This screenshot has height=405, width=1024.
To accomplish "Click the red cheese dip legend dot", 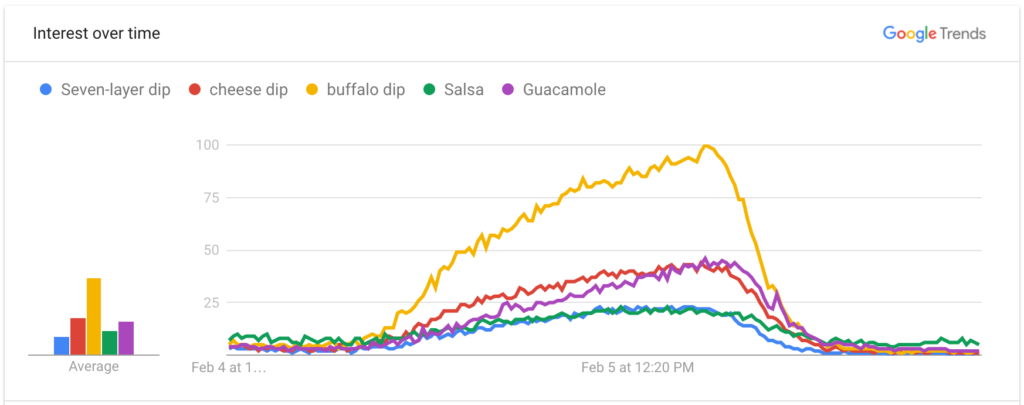I will tap(194, 90).
